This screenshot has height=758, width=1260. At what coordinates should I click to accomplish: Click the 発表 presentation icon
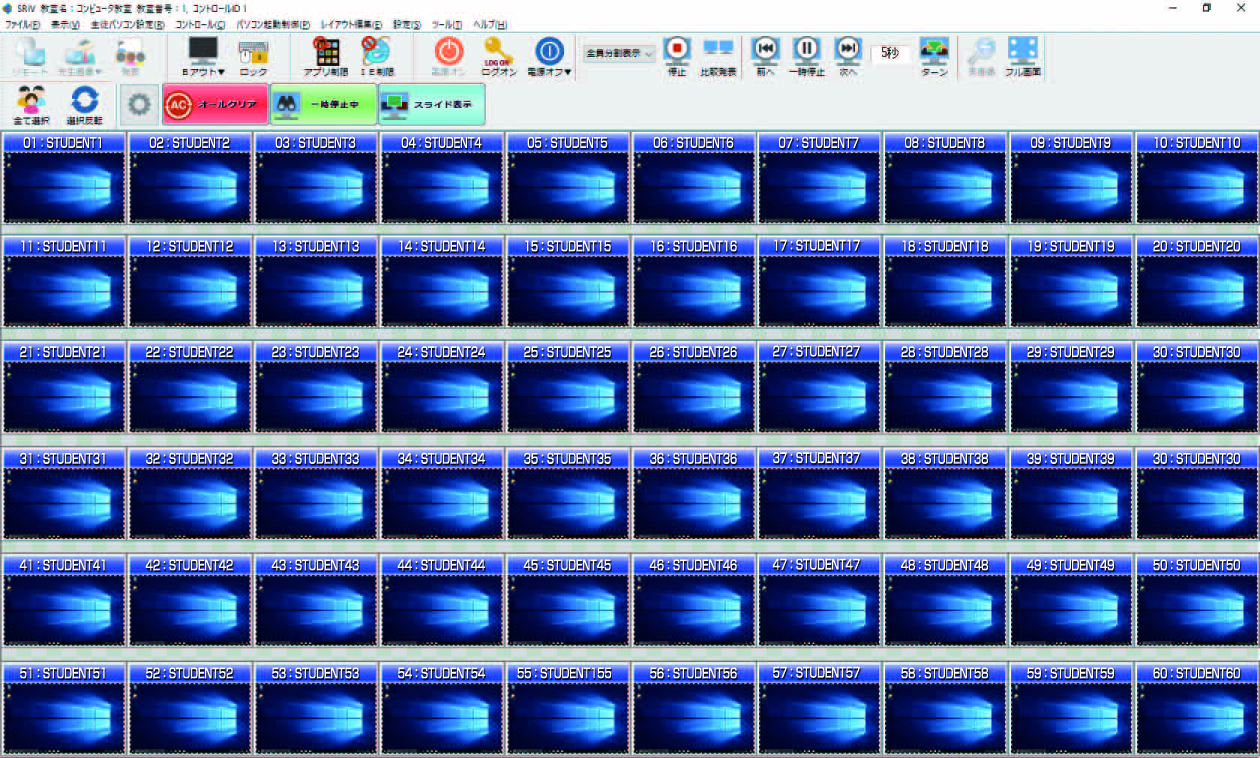130,57
